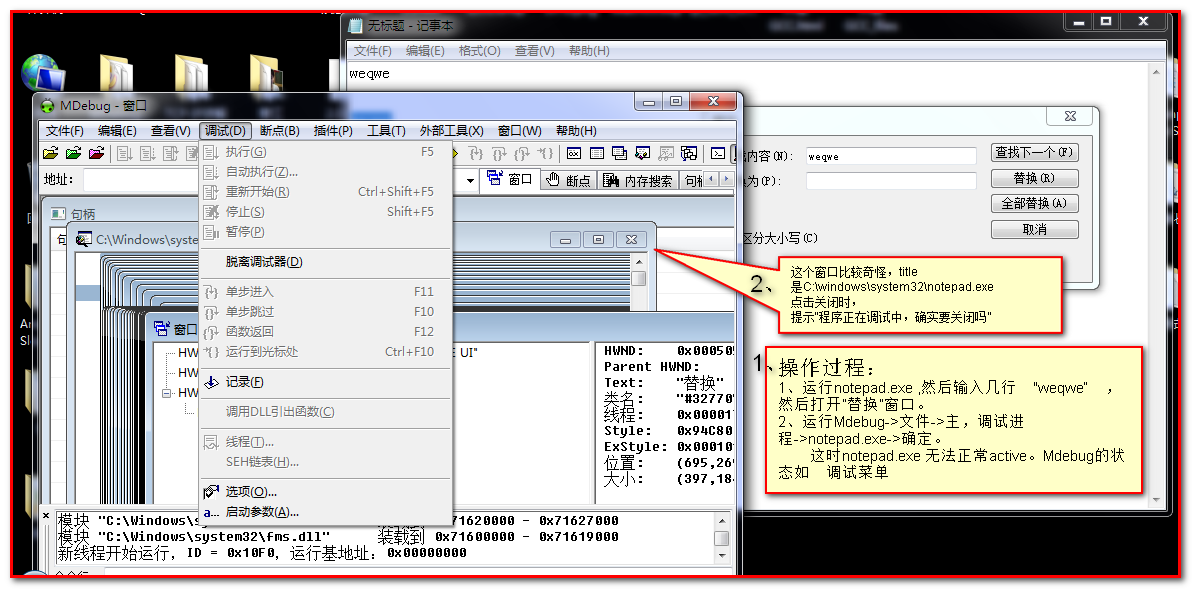Open Notepad's 格式(O) menu
This screenshot has height=589, width=1192.
tap(480, 51)
